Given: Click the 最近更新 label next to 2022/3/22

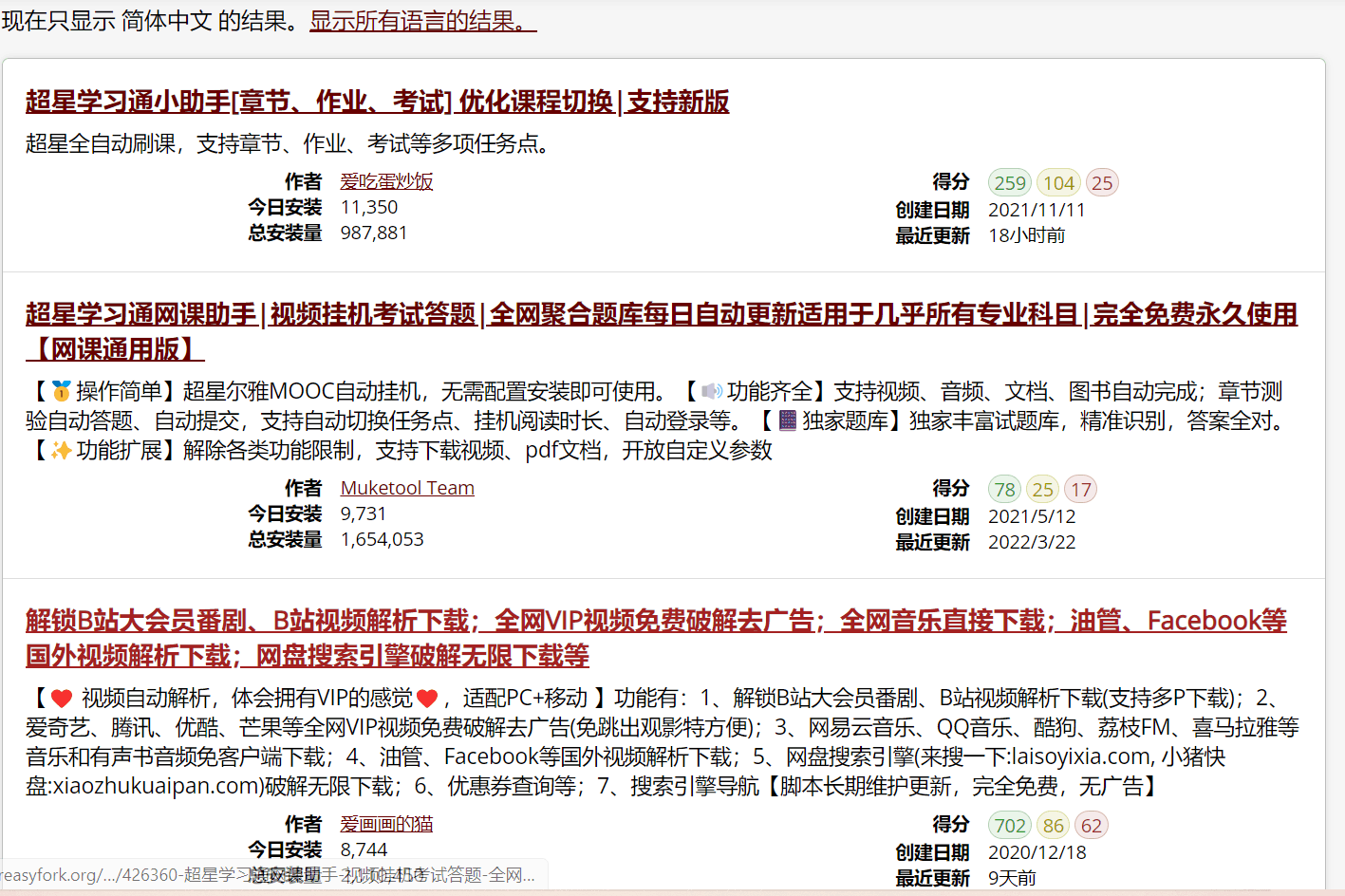Looking at the screenshot, I should point(933,542).
